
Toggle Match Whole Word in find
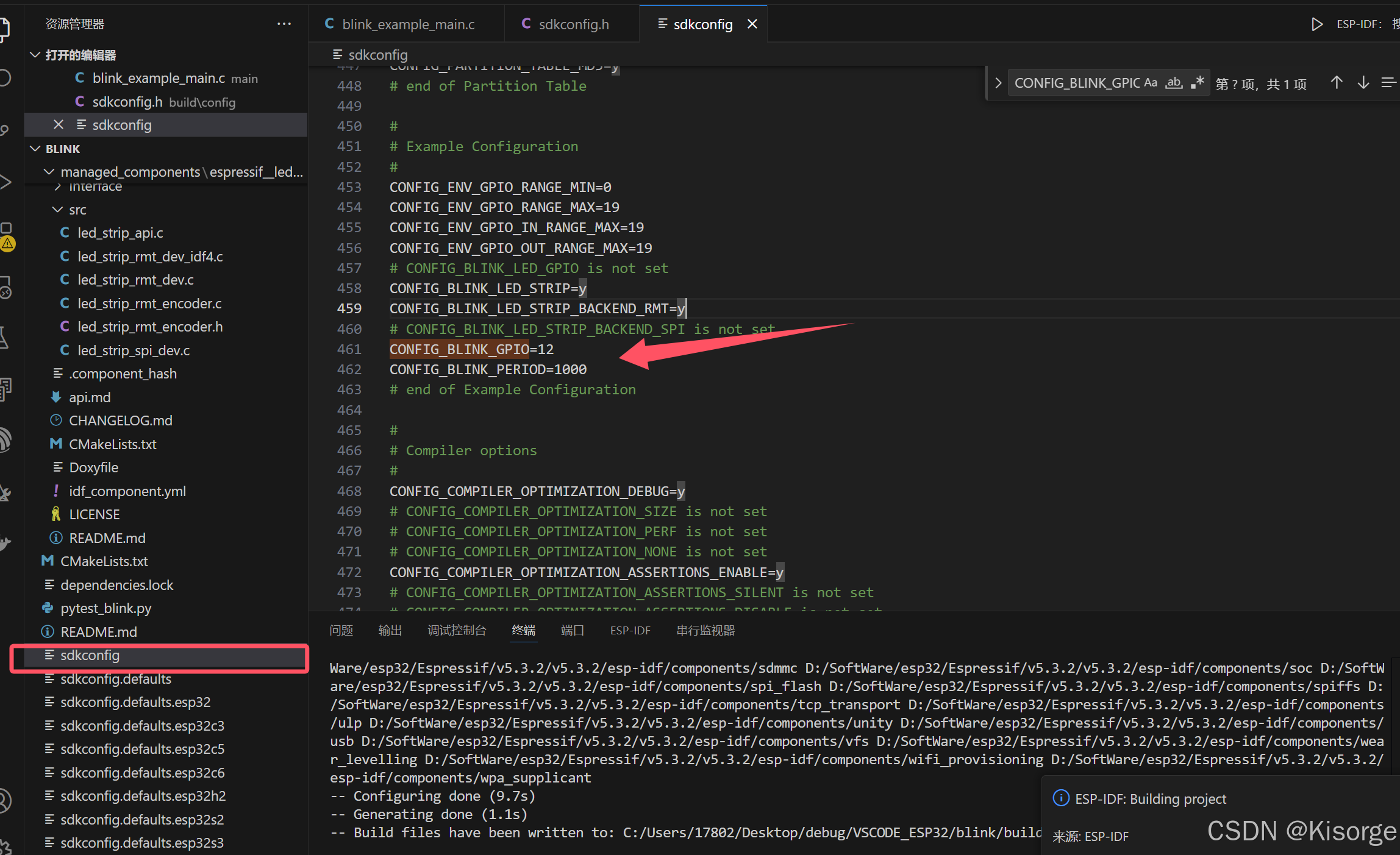[x=1174, y=83]
